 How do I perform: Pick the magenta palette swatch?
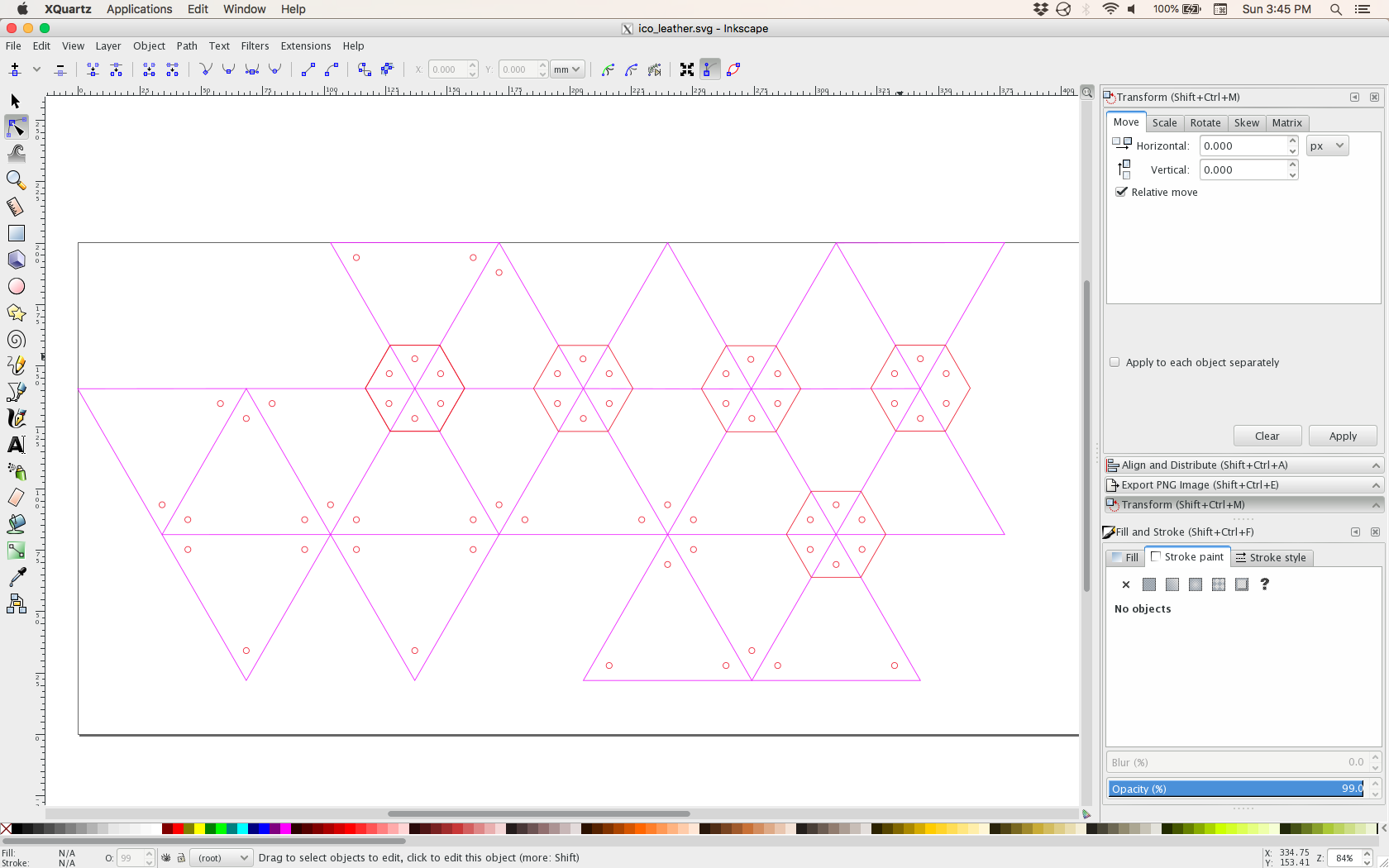[285, 828]
